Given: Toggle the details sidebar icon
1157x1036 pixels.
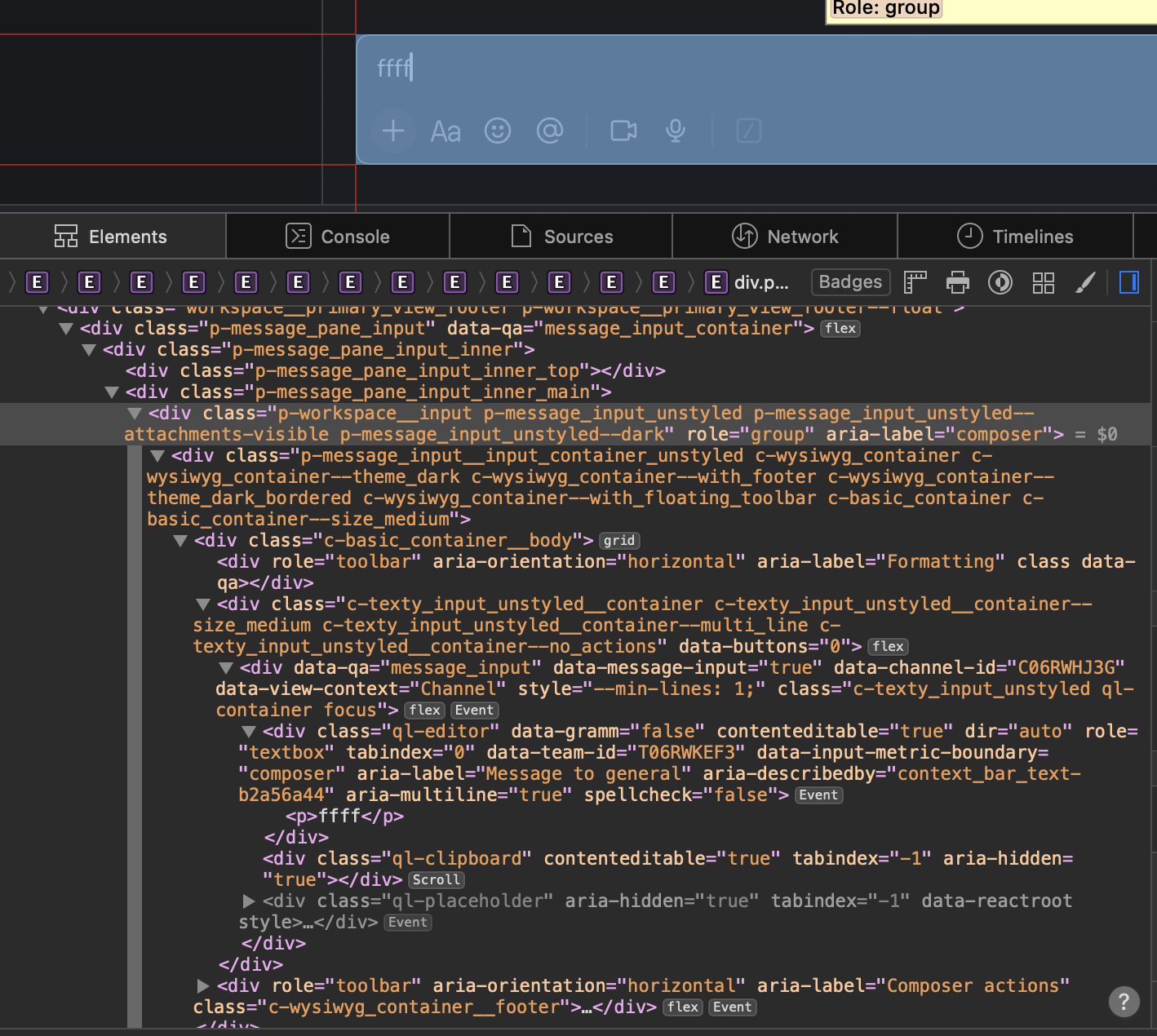Looking at the screenshot, I should tap(1129, 282).
